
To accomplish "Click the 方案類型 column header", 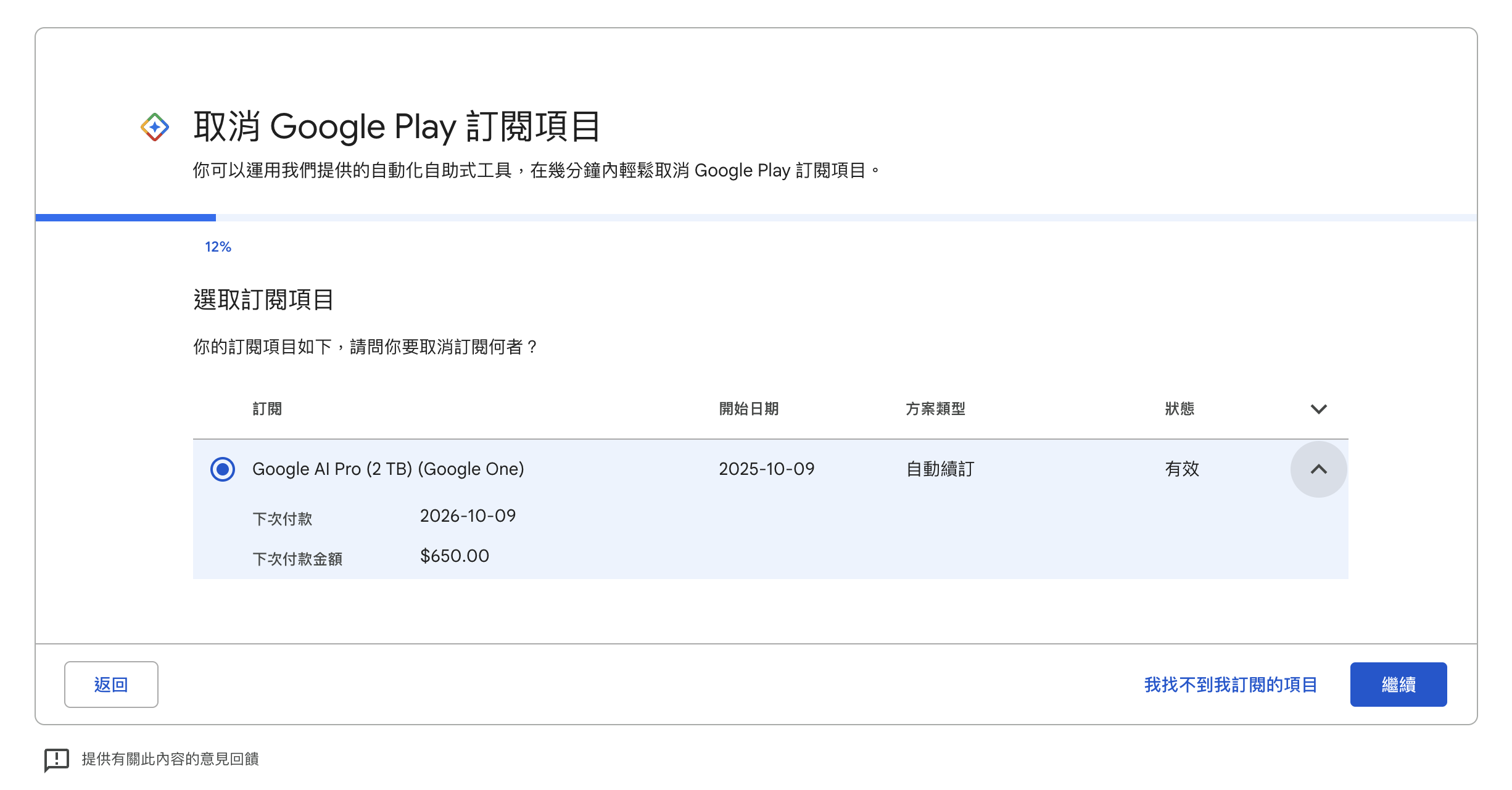I will [x=935, y=409].
